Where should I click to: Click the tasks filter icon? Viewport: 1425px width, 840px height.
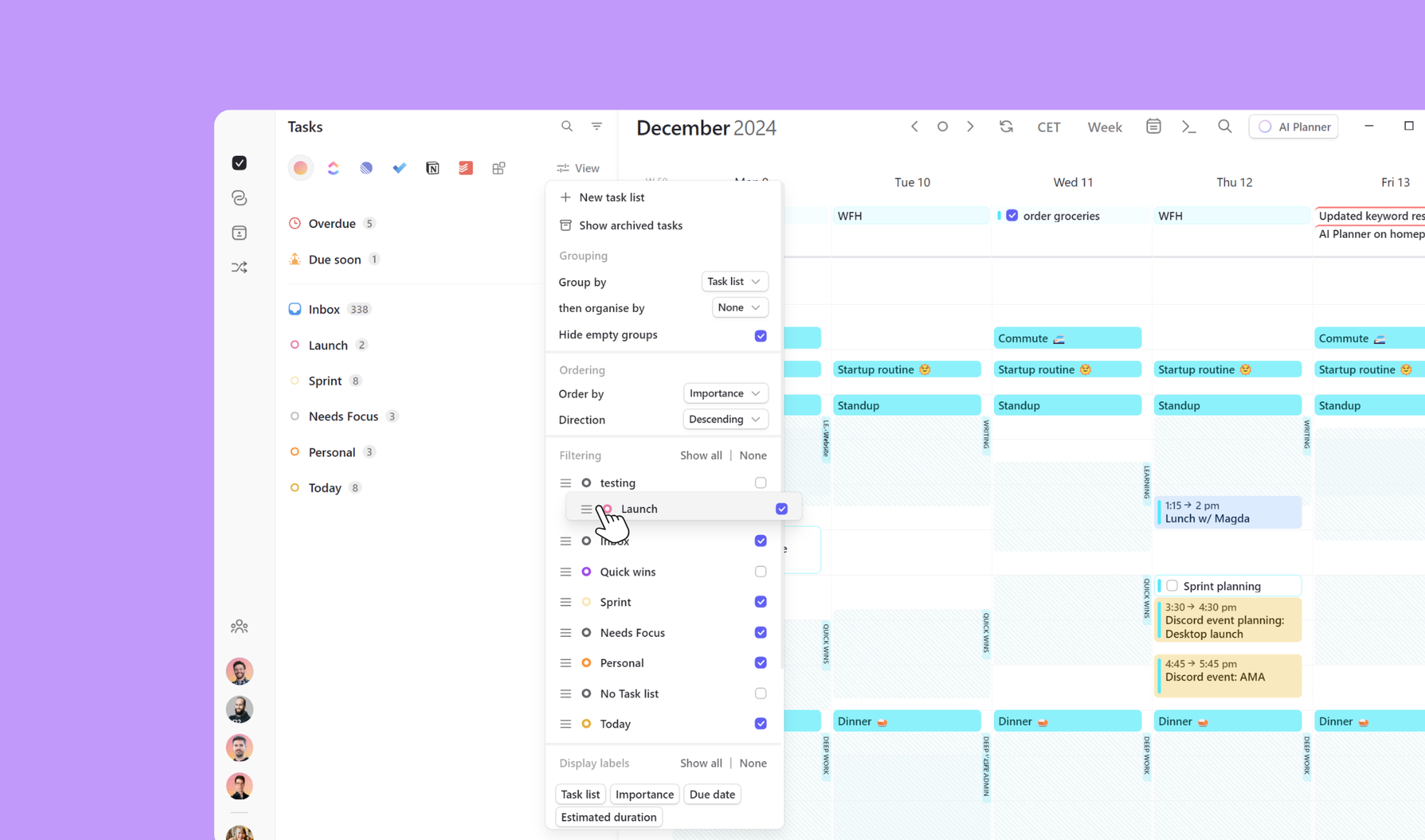point(596,126)
